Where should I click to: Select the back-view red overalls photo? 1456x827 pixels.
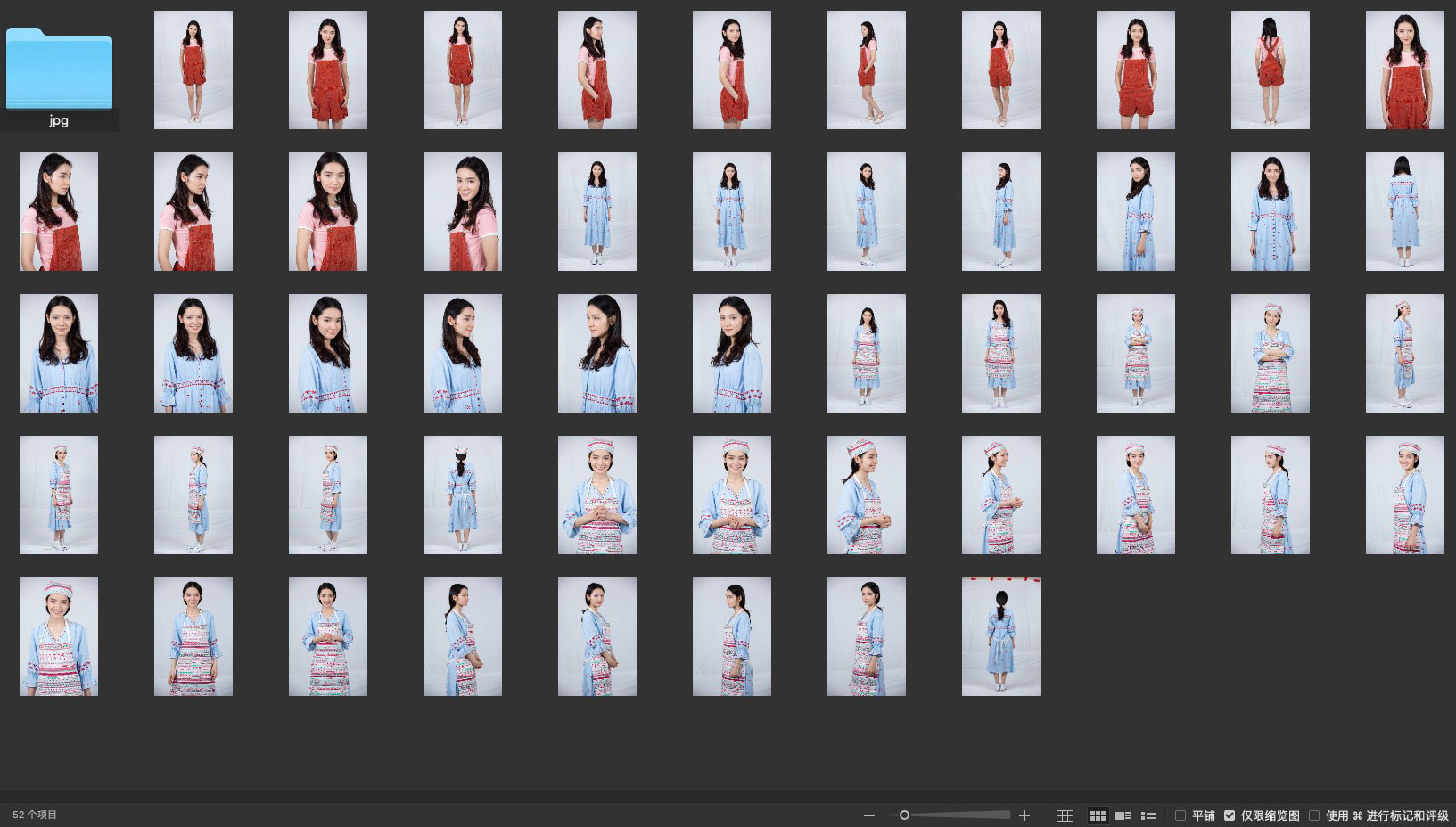(x=1270, y=70)
